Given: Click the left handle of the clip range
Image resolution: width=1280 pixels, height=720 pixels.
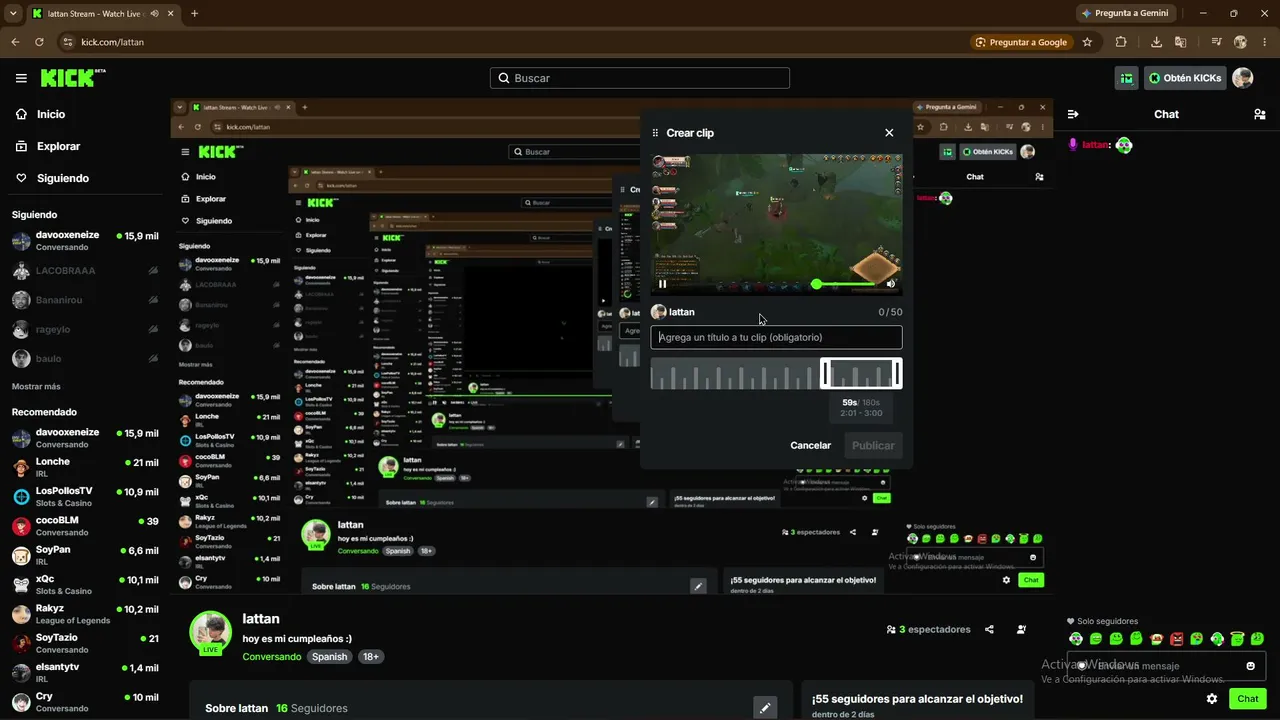Looking at the screenshot, I should pyautogui.click(x=825, y=374).
